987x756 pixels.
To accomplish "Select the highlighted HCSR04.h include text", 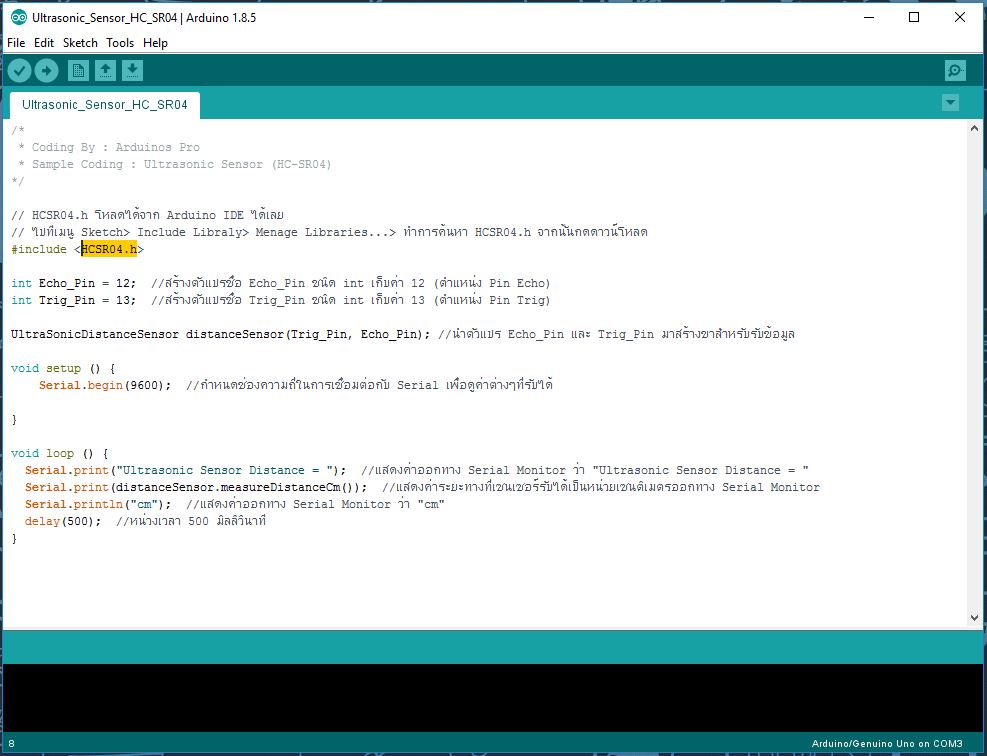I will (x=109, y=249).
